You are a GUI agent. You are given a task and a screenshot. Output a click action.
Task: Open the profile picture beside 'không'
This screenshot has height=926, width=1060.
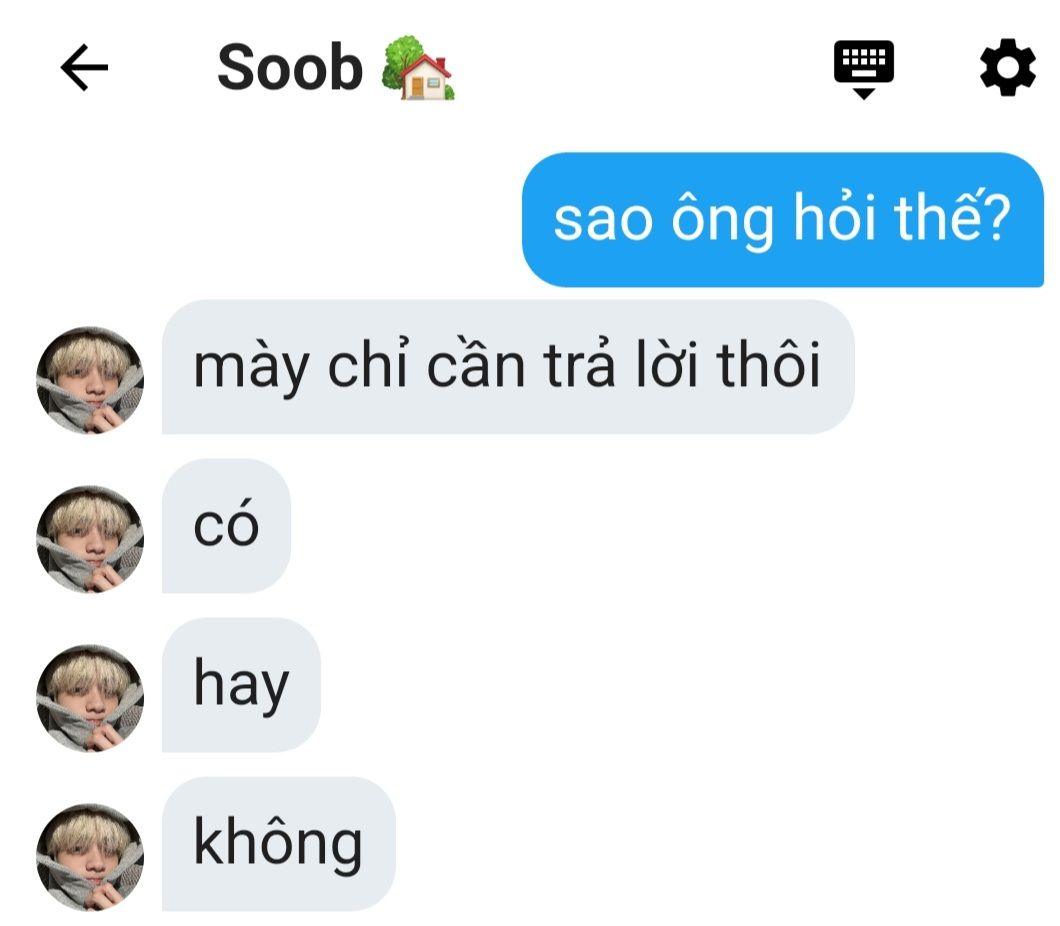tap(90, 857)
